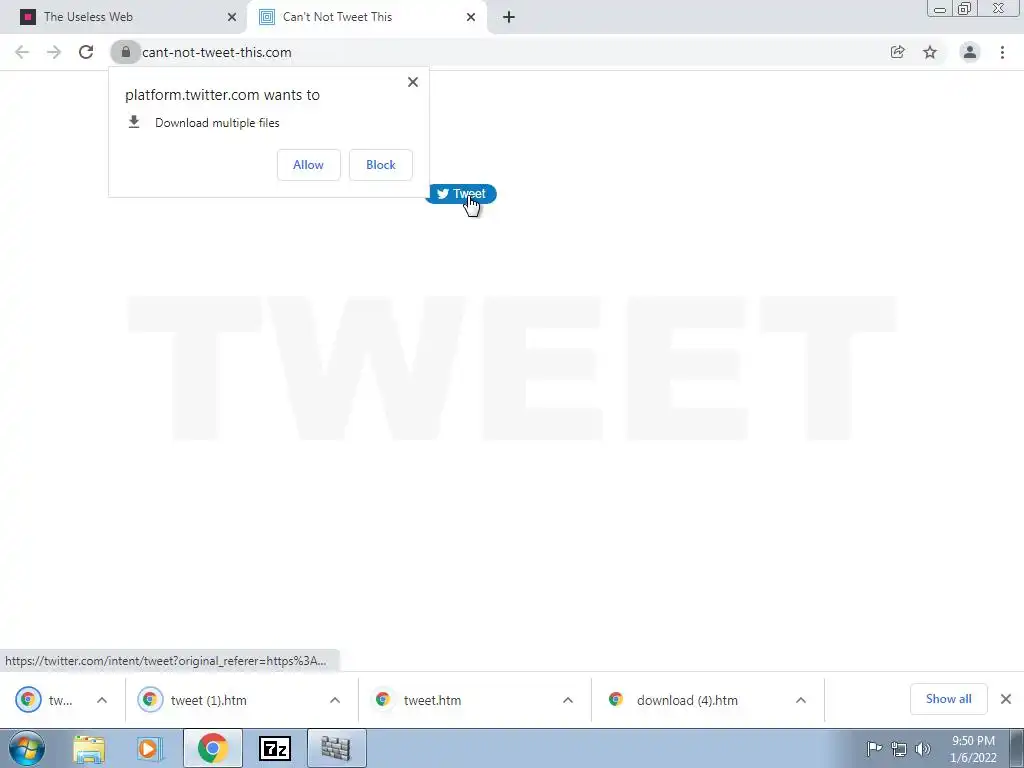Bookmark this page with star

click(930, 52)
